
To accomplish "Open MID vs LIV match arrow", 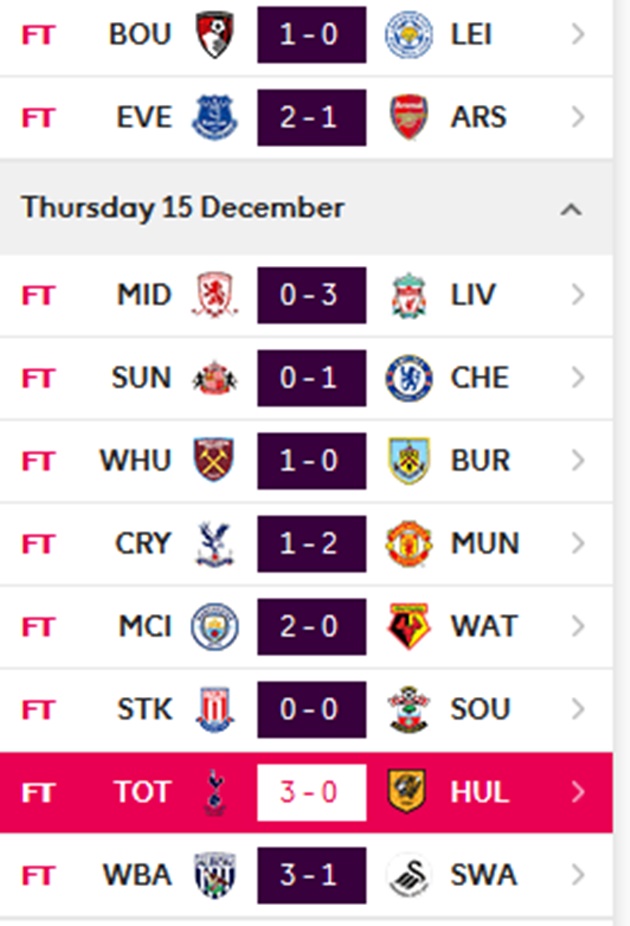I will click(578, 296).
